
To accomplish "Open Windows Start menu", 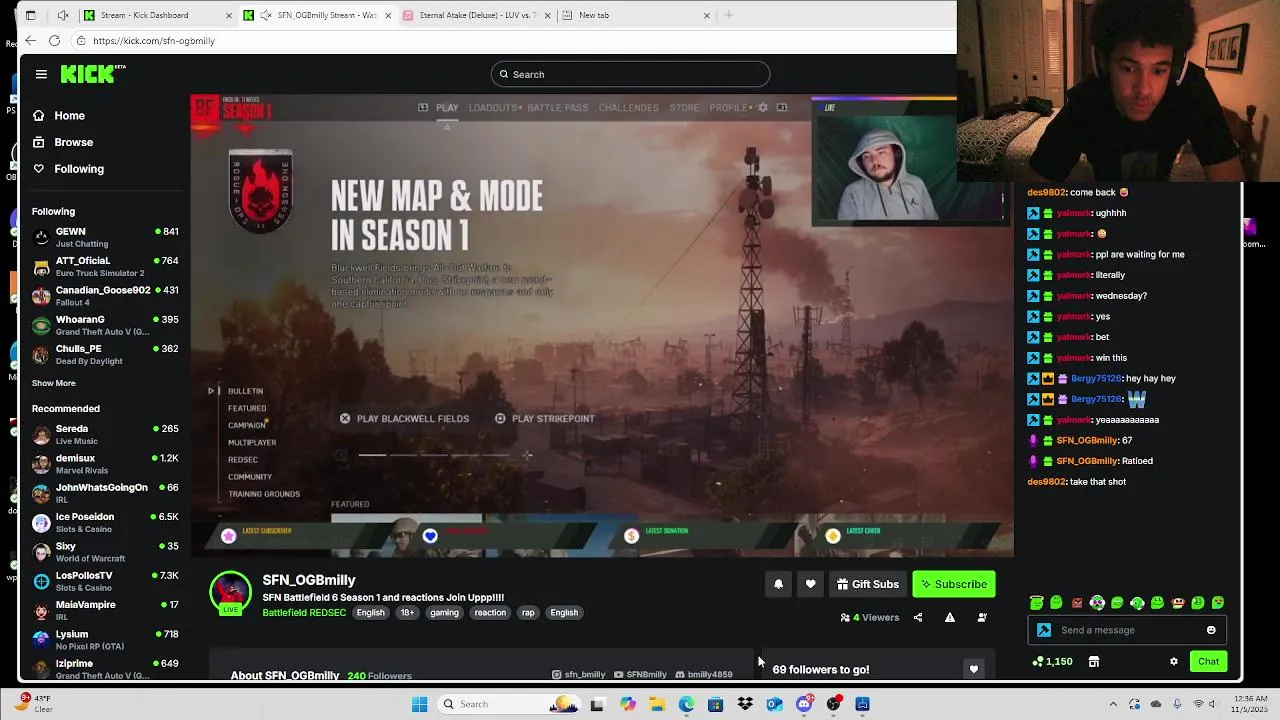I will coord(420,704).
